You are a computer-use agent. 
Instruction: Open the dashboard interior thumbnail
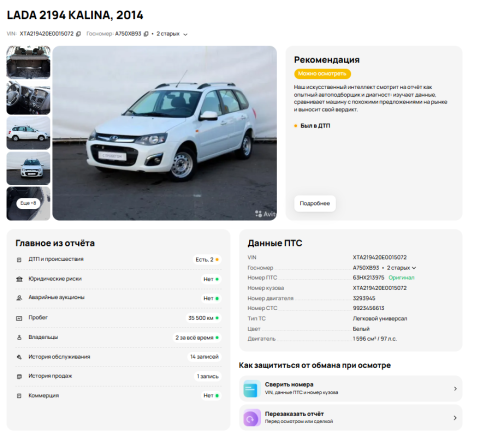click(28, 98)
